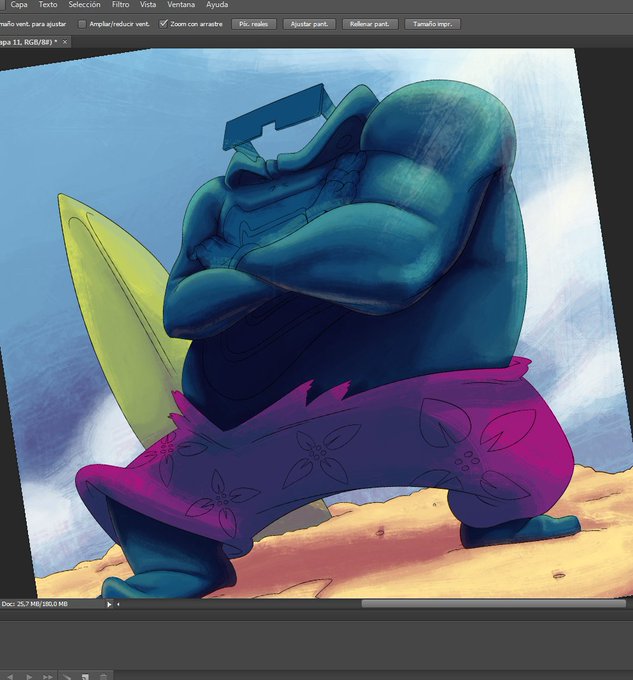Open the Ayuda menu

(217, 5)
